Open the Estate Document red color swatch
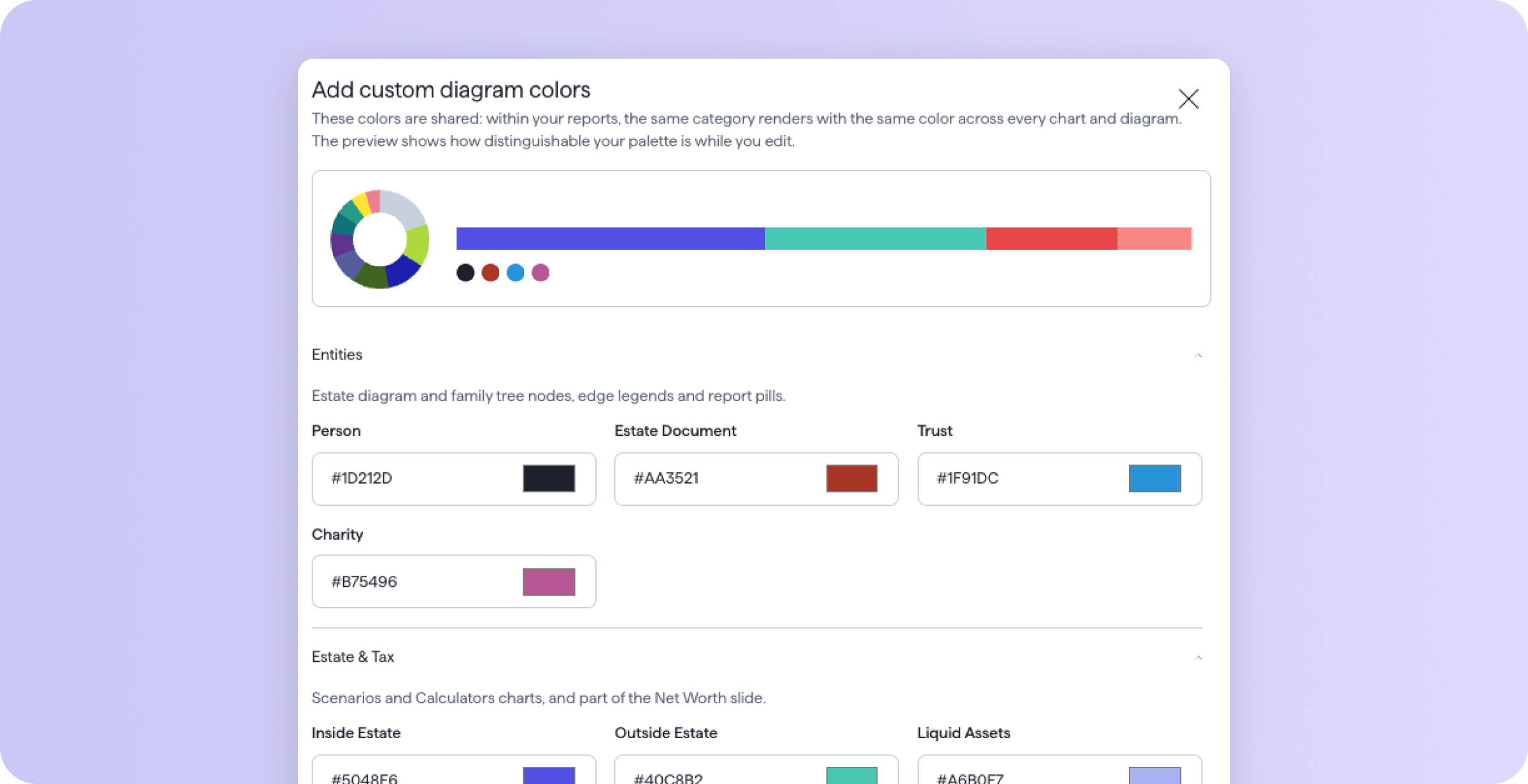The width and height of the screenshot is (1528, 784). [x=852, y=479]
